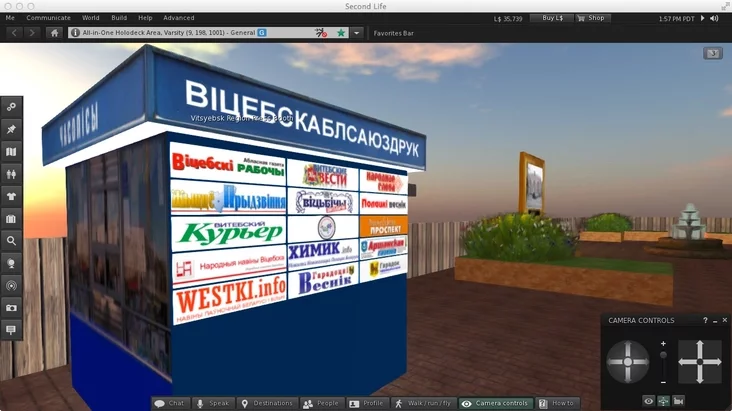Open the Advanced menu
This screenshot has height=411, width=732.
179,18
